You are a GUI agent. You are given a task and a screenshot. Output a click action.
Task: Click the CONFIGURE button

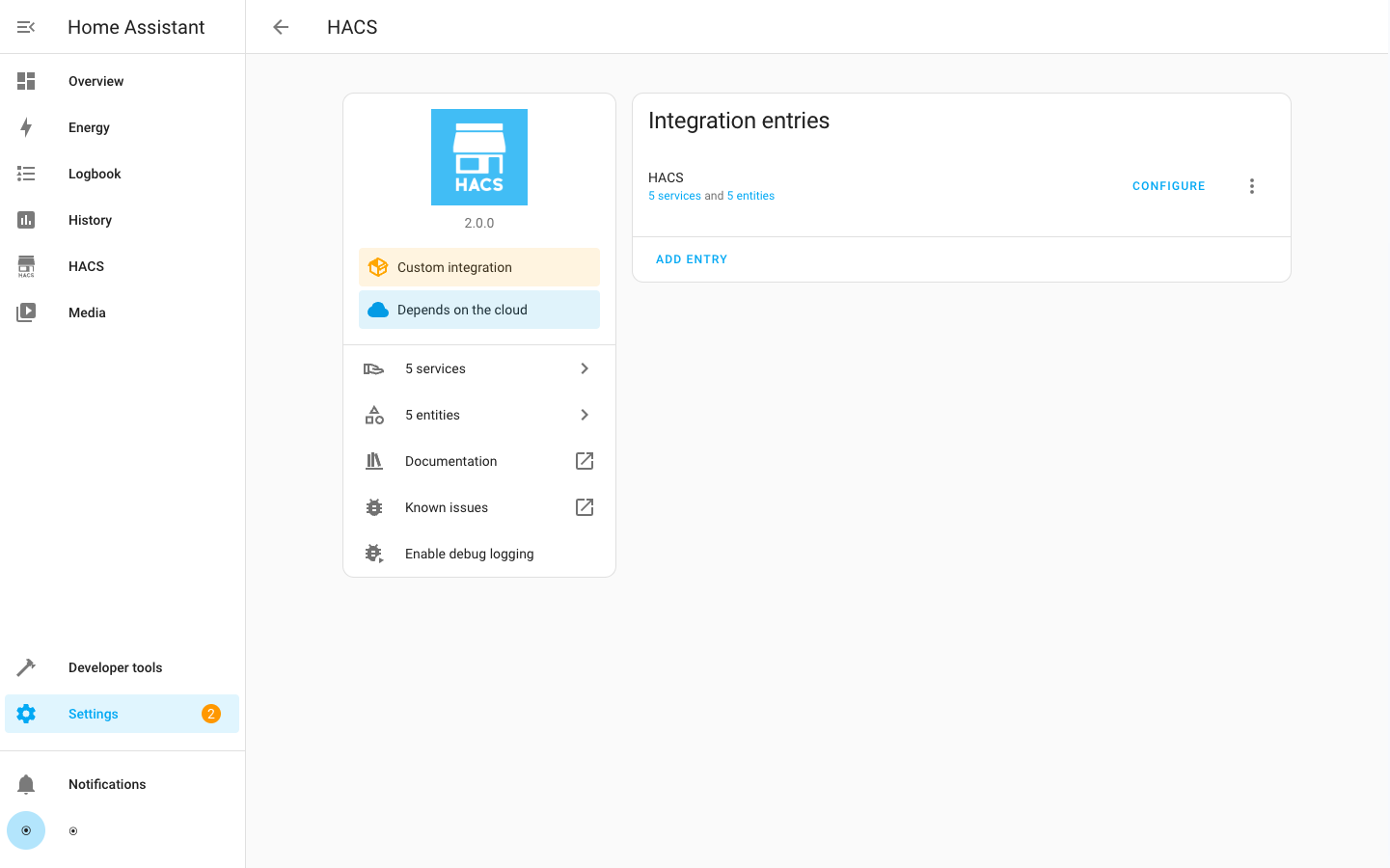point(1168,185)
